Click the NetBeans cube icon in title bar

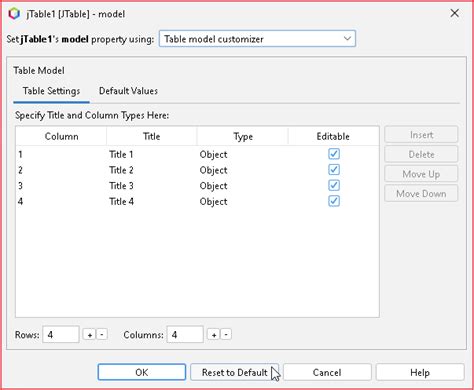[14, 14]
